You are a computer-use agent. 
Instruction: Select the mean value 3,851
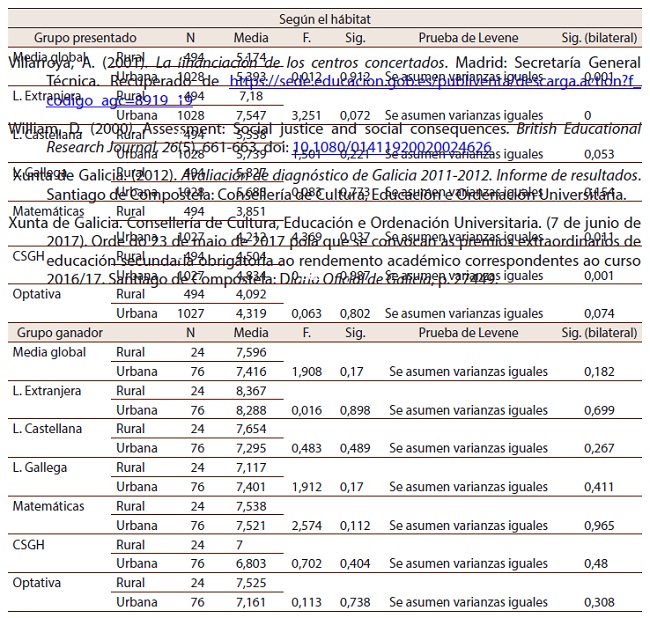click(x=251, y=211)
